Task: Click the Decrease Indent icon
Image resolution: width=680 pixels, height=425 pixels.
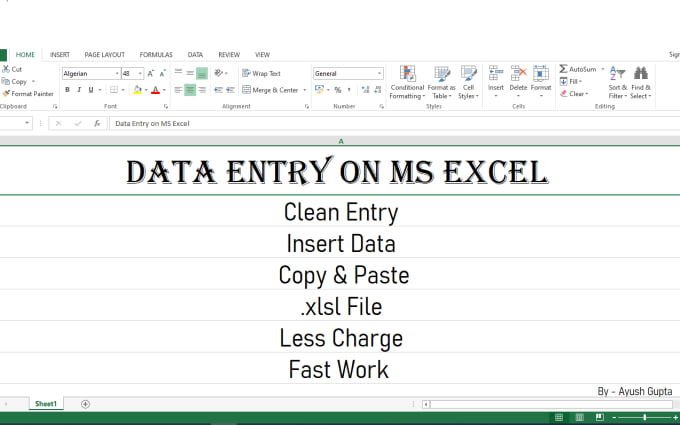Action: [219, 90]
